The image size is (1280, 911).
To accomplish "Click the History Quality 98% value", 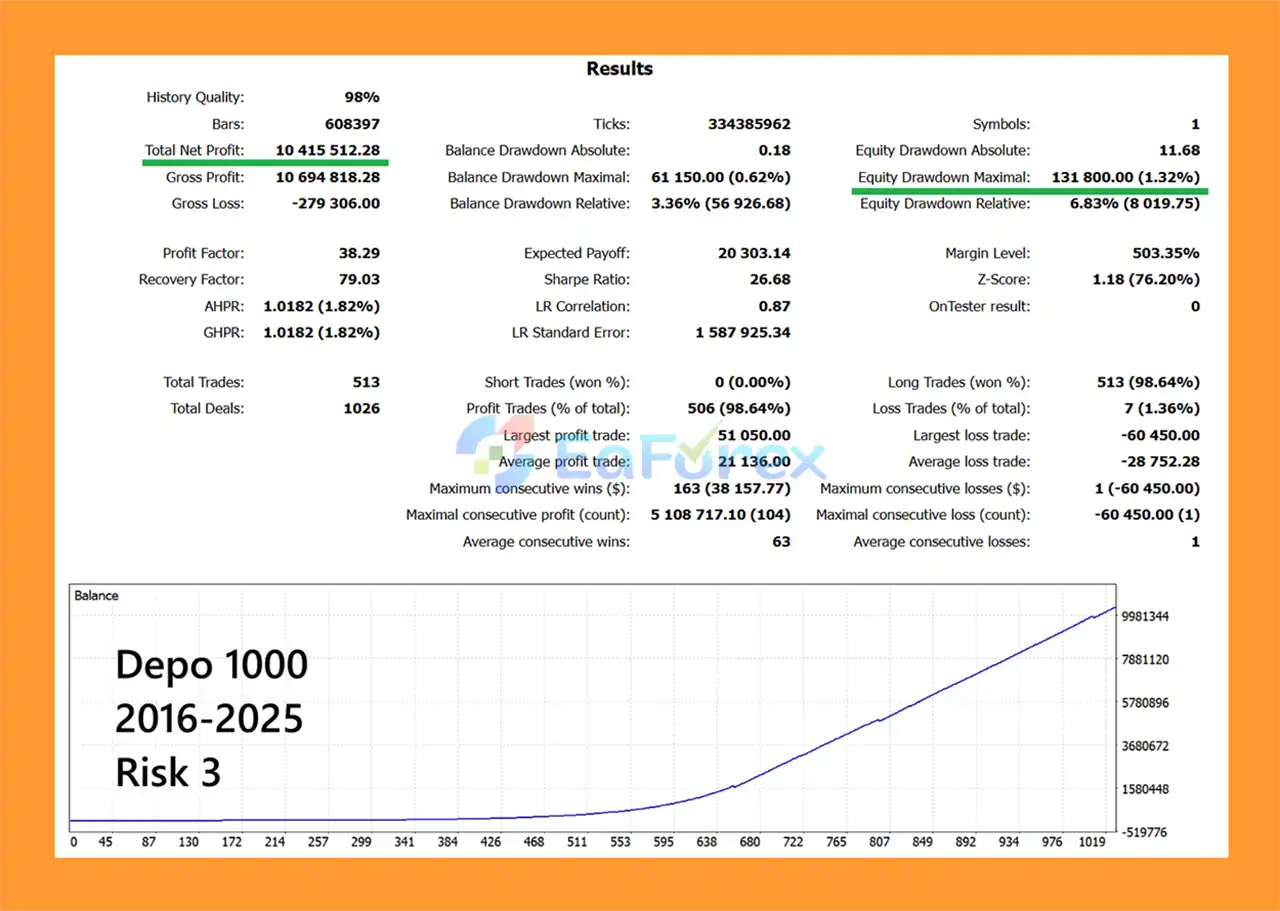I will [361, 98].
